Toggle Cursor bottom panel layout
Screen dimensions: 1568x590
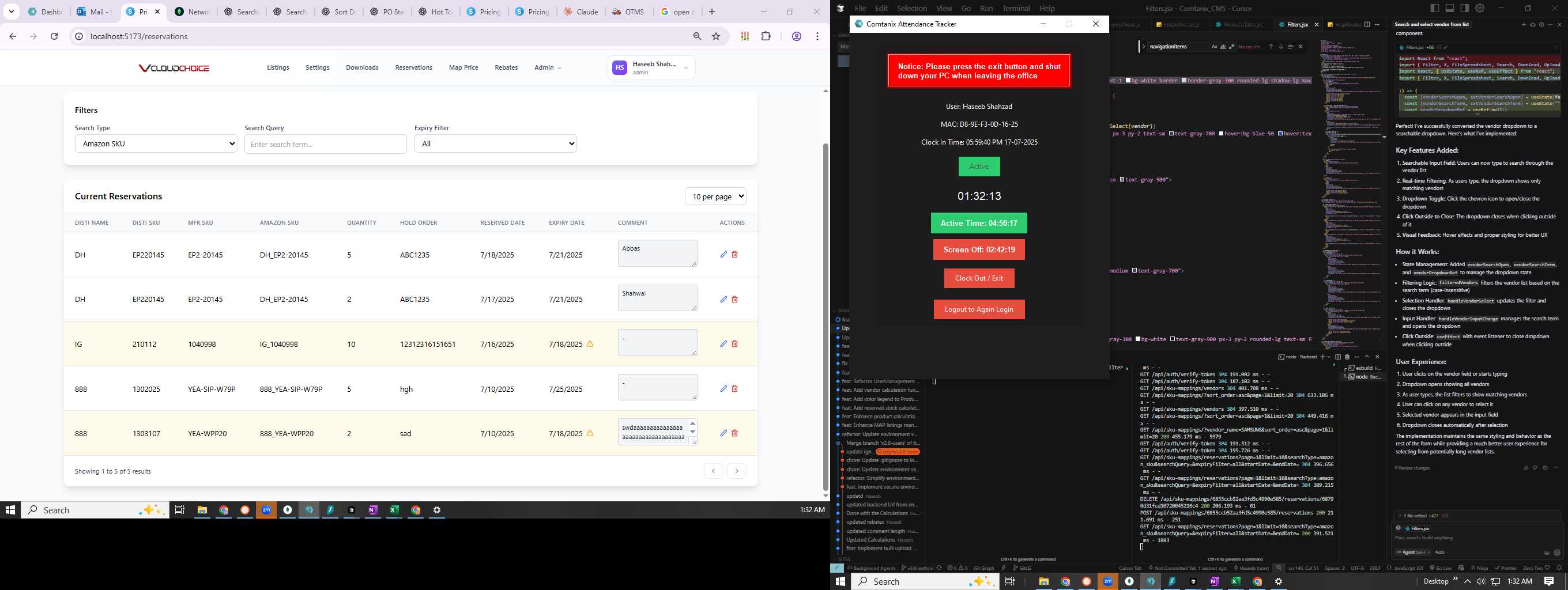click(x=1450, y=8)
